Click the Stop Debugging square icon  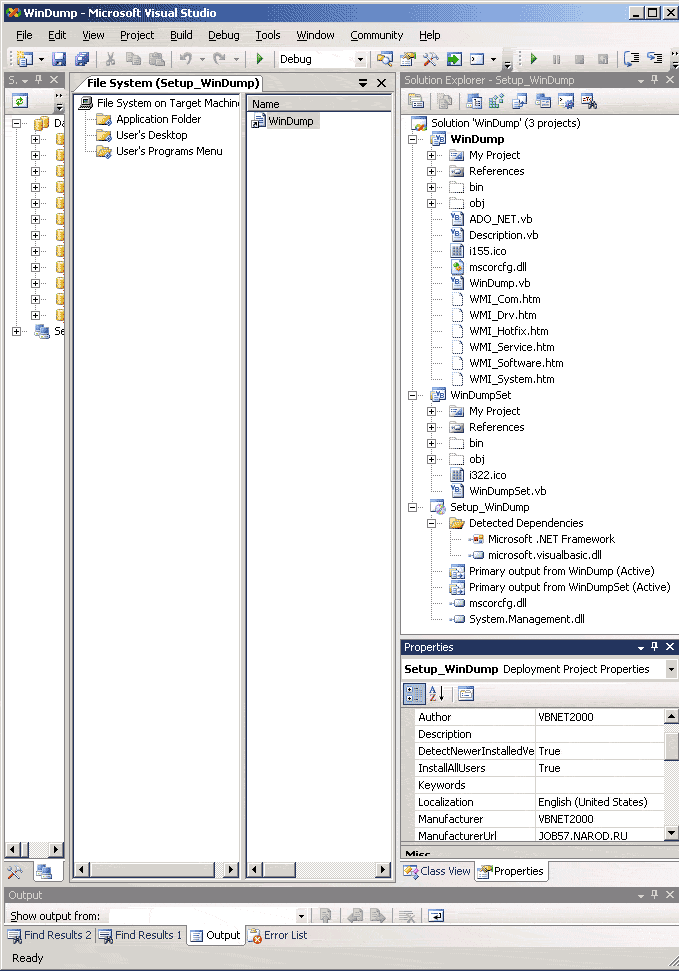(x=579, y=59)
